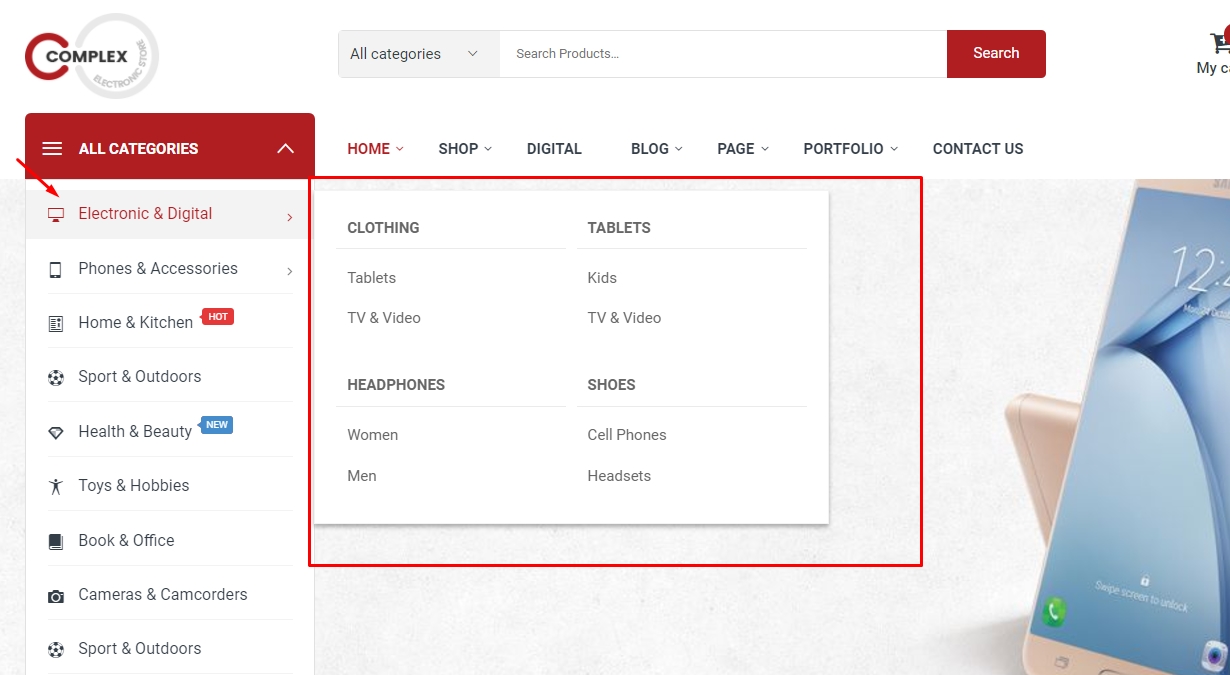This screenshot has width=1230, height=675.
Task: Open the shopping cart icon
Action: (1220, 40)
